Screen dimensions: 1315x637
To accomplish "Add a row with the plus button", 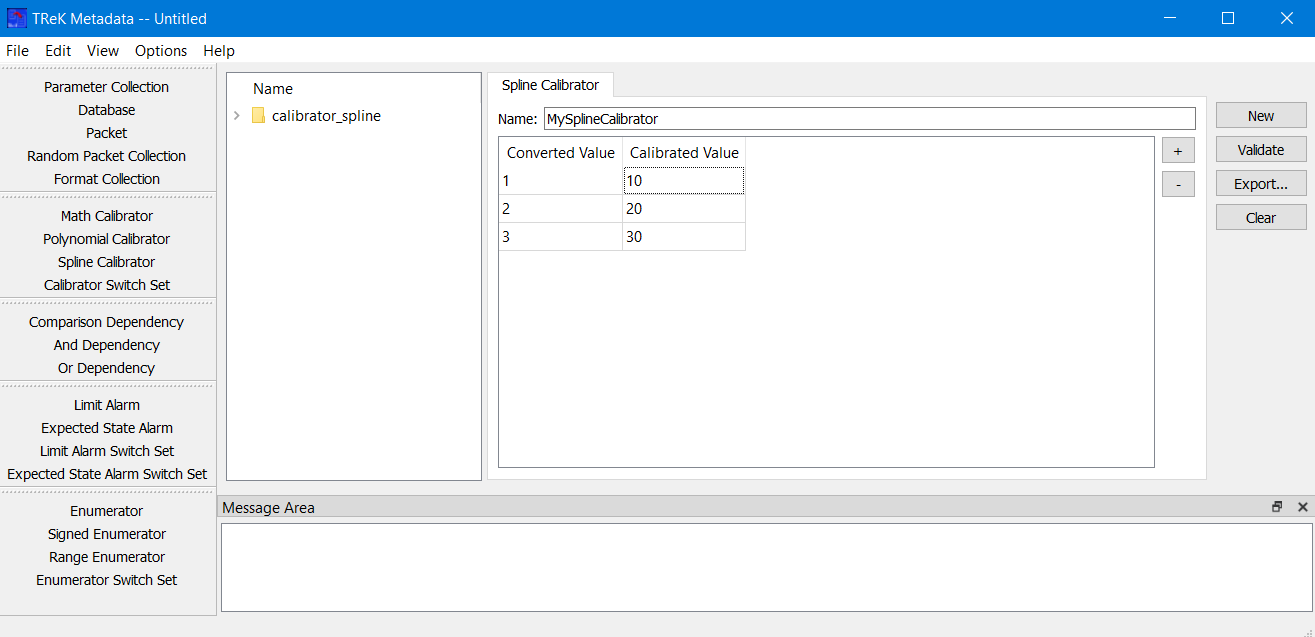I will click(x=1178, y=151).
